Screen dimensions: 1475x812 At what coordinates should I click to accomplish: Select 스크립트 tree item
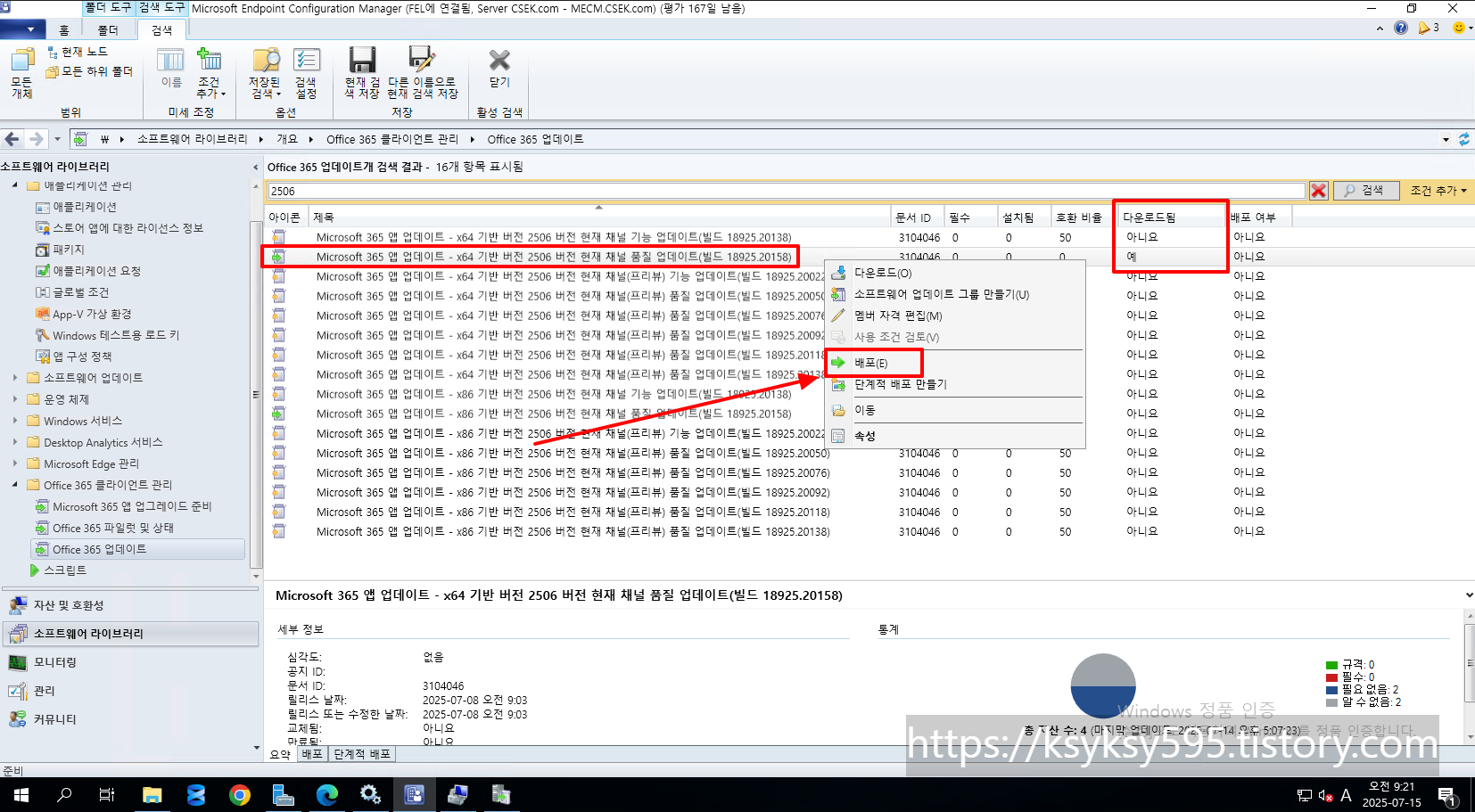[x=58, y=570]
